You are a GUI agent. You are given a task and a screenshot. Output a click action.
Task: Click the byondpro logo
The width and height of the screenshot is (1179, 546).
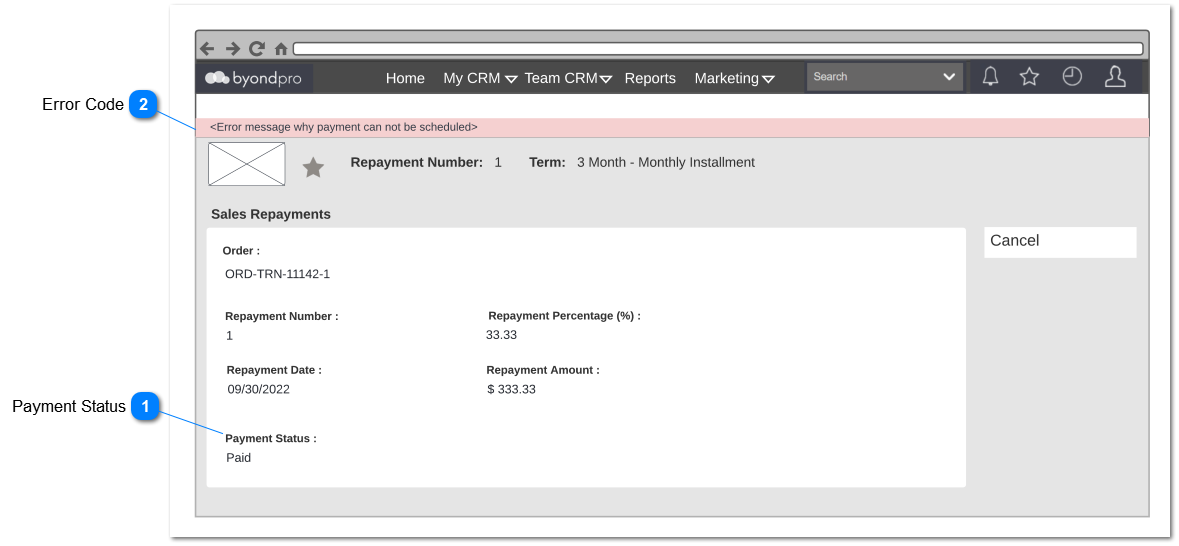pos(253,78)
